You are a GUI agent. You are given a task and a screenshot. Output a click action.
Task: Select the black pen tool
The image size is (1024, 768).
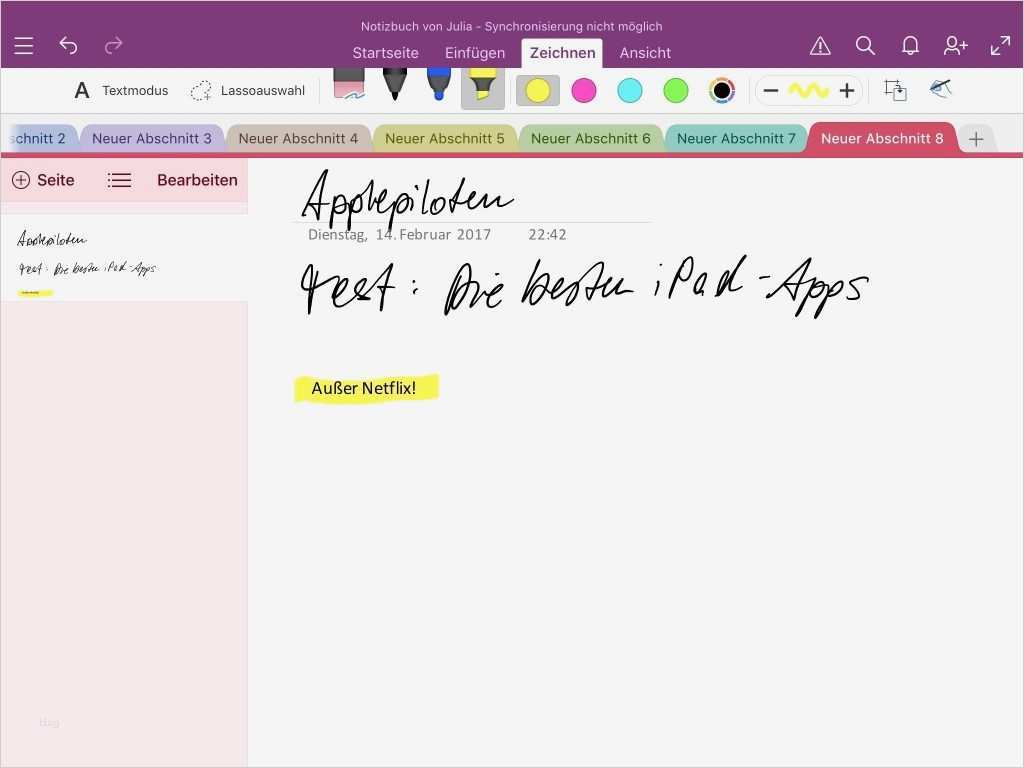(394, 85)
